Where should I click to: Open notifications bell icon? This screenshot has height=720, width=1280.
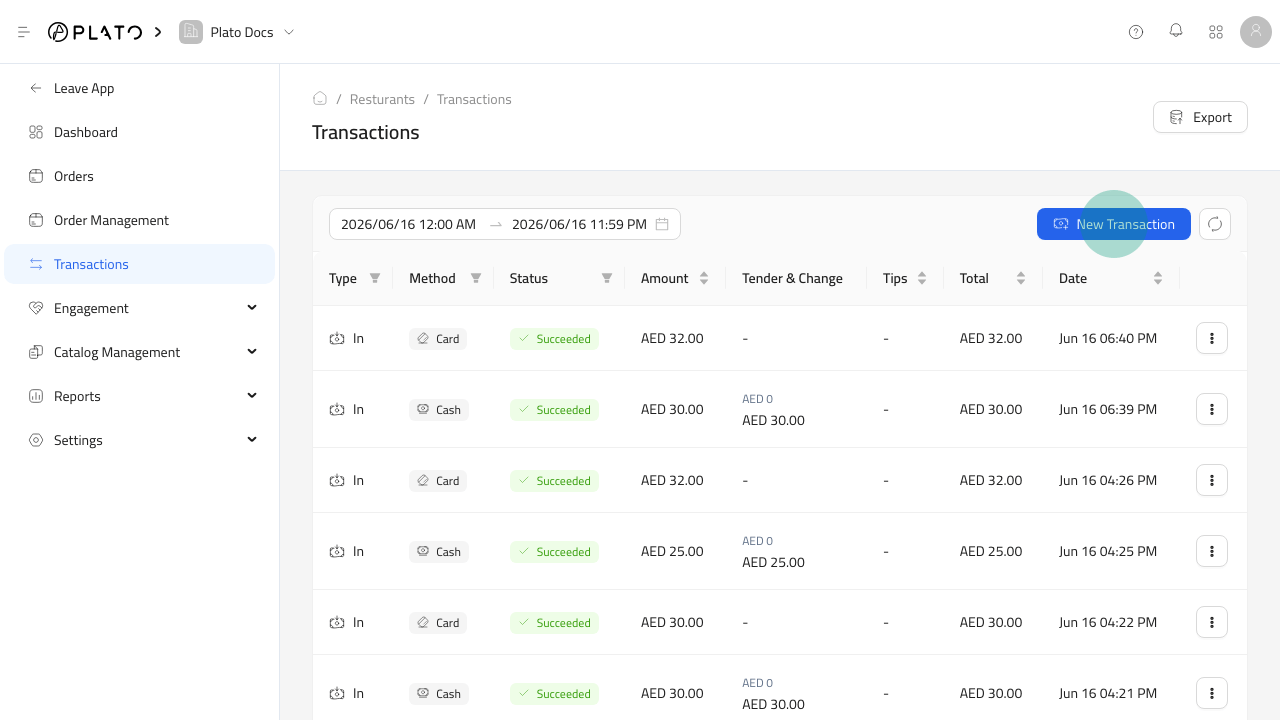point(1176,32)
